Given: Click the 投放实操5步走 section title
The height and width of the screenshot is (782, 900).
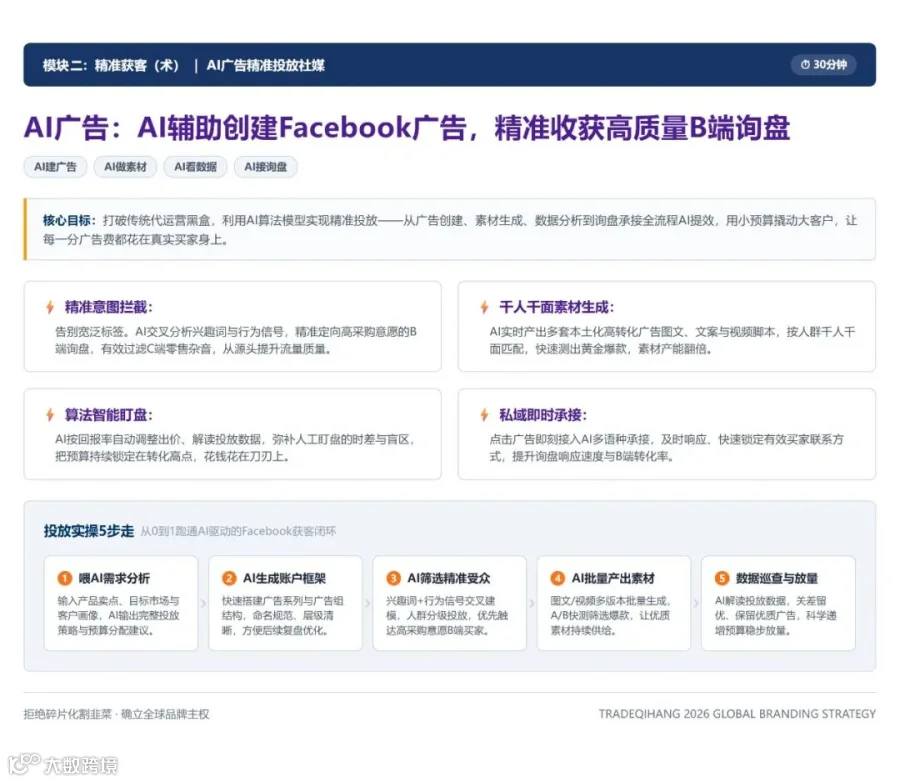Looking at the screenshot, I should click(x=89, y=531).
